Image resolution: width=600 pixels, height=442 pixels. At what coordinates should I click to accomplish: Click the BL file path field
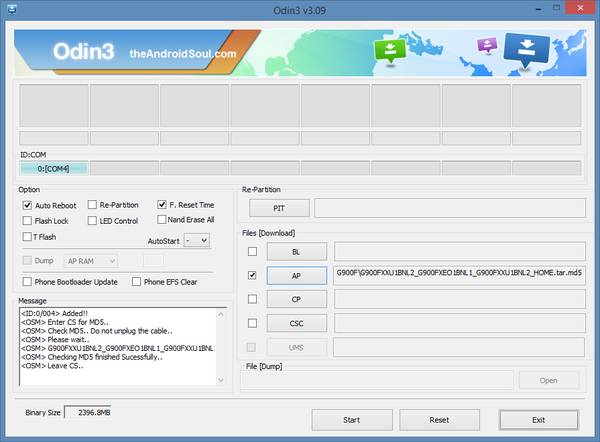pos(460,251)
